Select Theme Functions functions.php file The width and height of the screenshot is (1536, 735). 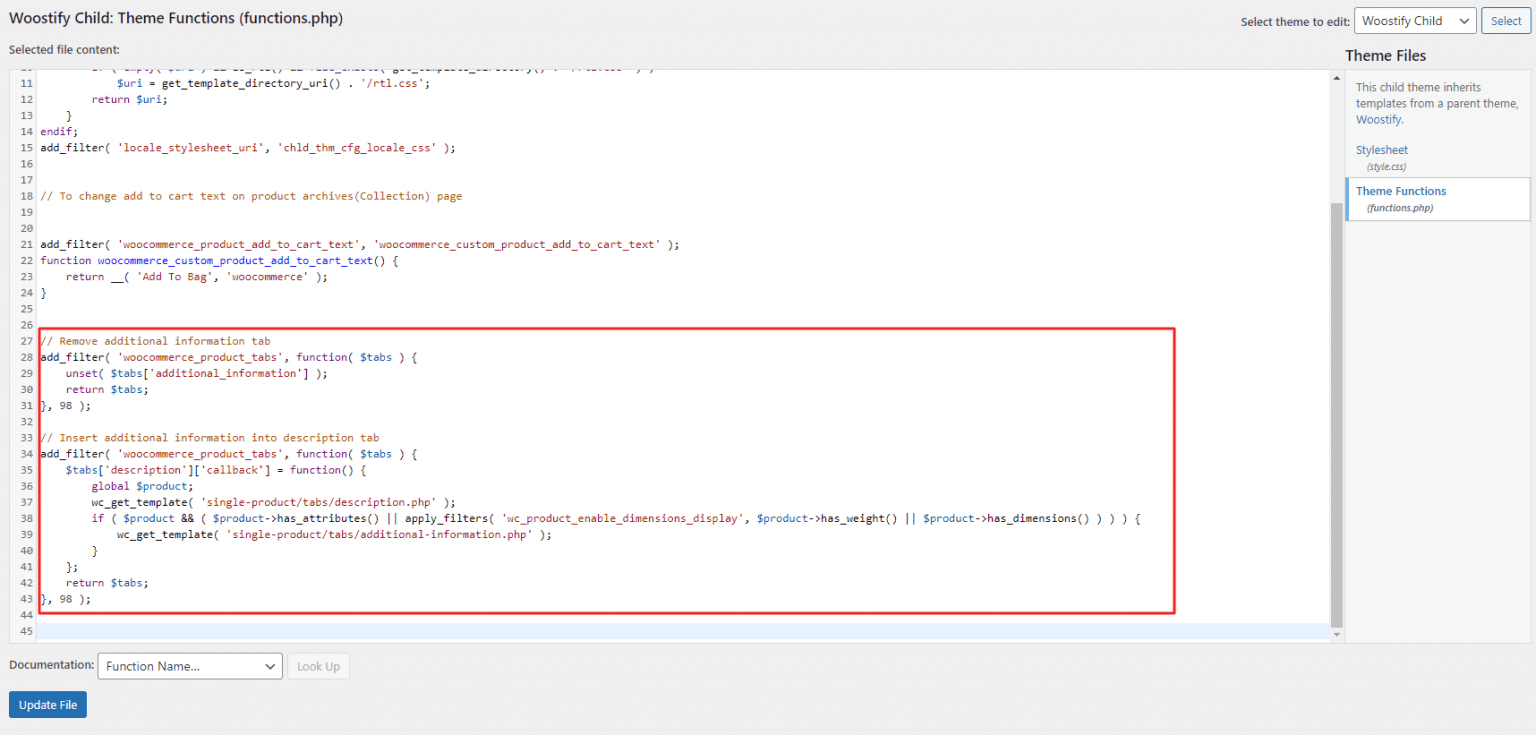click(1437, 199)
